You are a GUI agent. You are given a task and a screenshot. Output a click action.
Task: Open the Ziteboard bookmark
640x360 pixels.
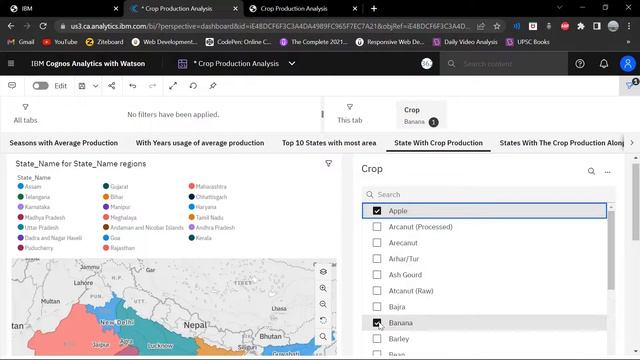coord(104,42)
